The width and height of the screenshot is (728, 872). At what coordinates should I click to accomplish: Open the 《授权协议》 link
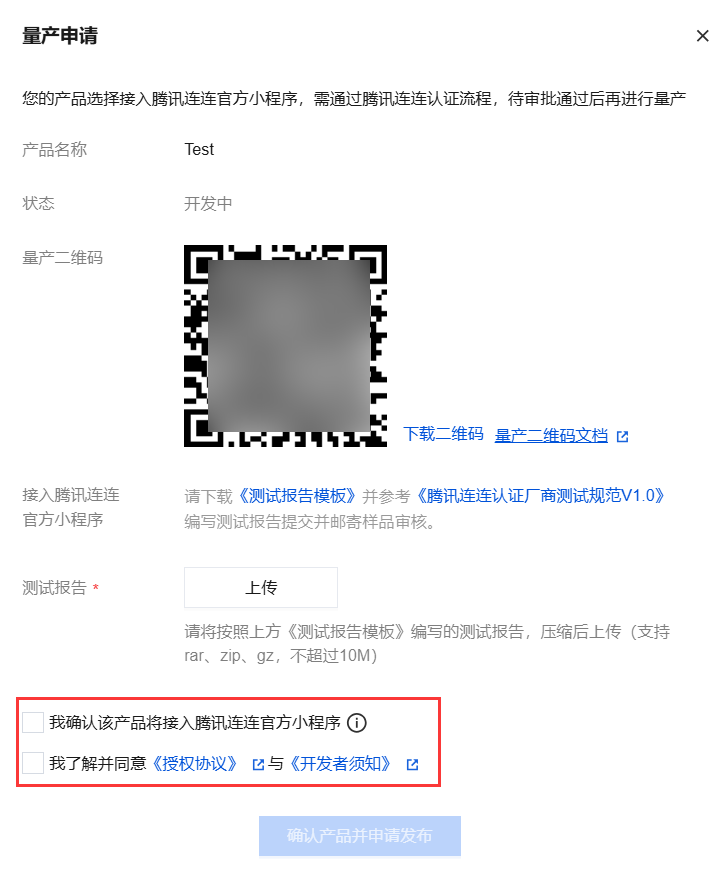pos(194,764)
